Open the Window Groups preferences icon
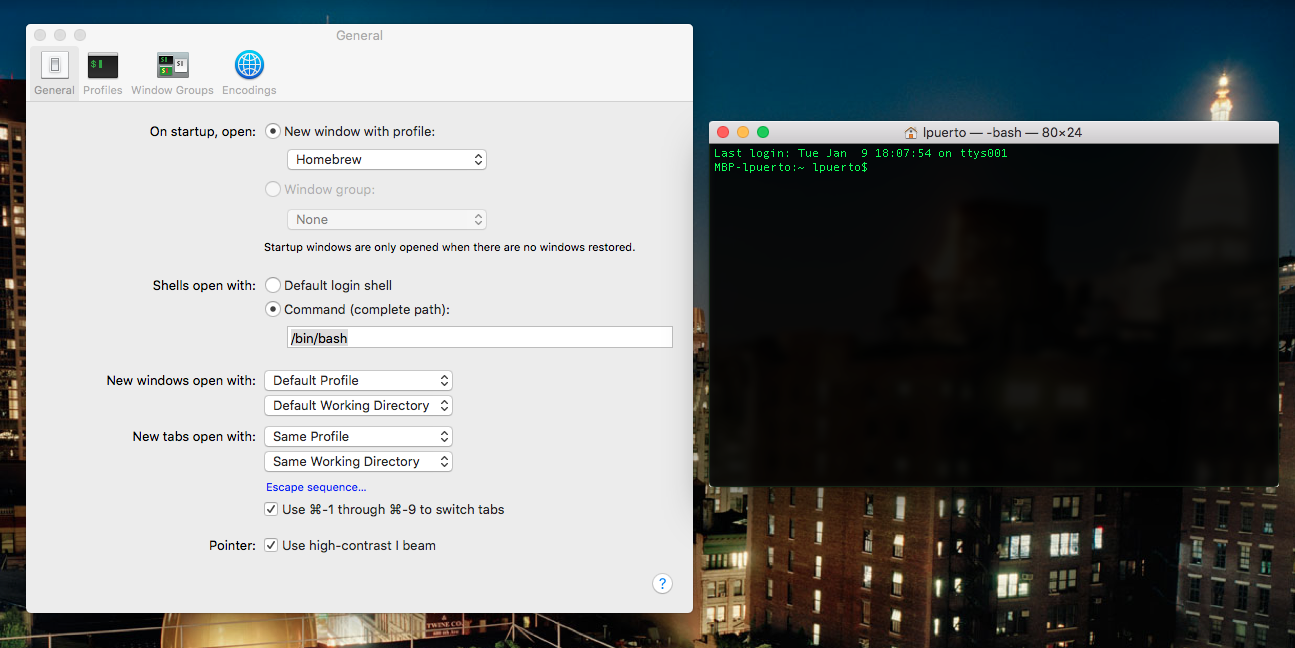Image resolution: width=1295 pixels, height=648 pixels. pyautogui.click(x=172, y=66)
